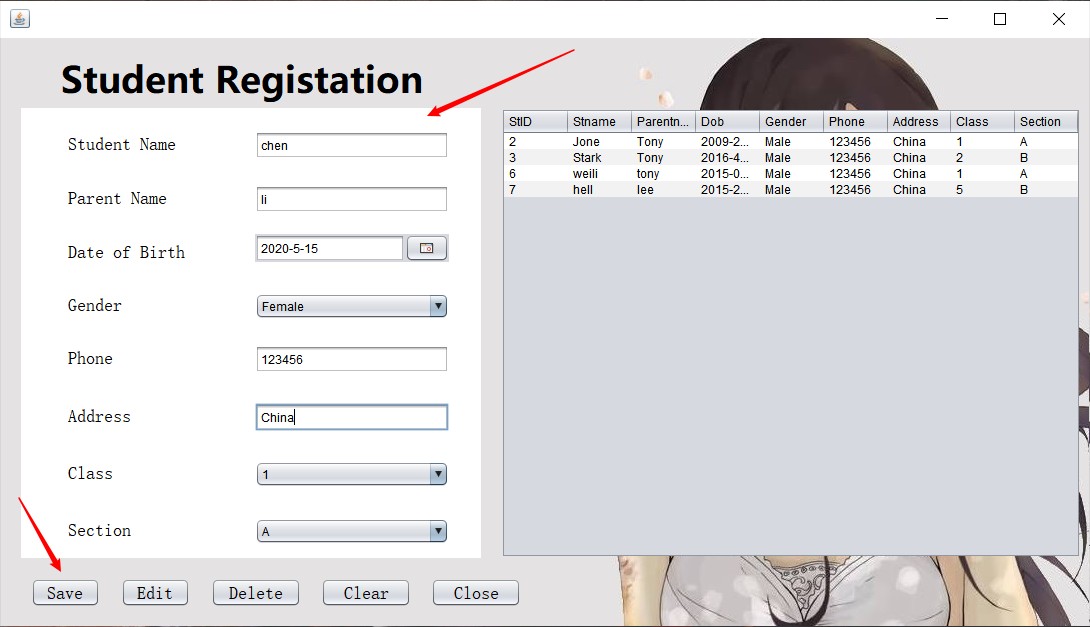Delete the selected student

coord(255,592)
